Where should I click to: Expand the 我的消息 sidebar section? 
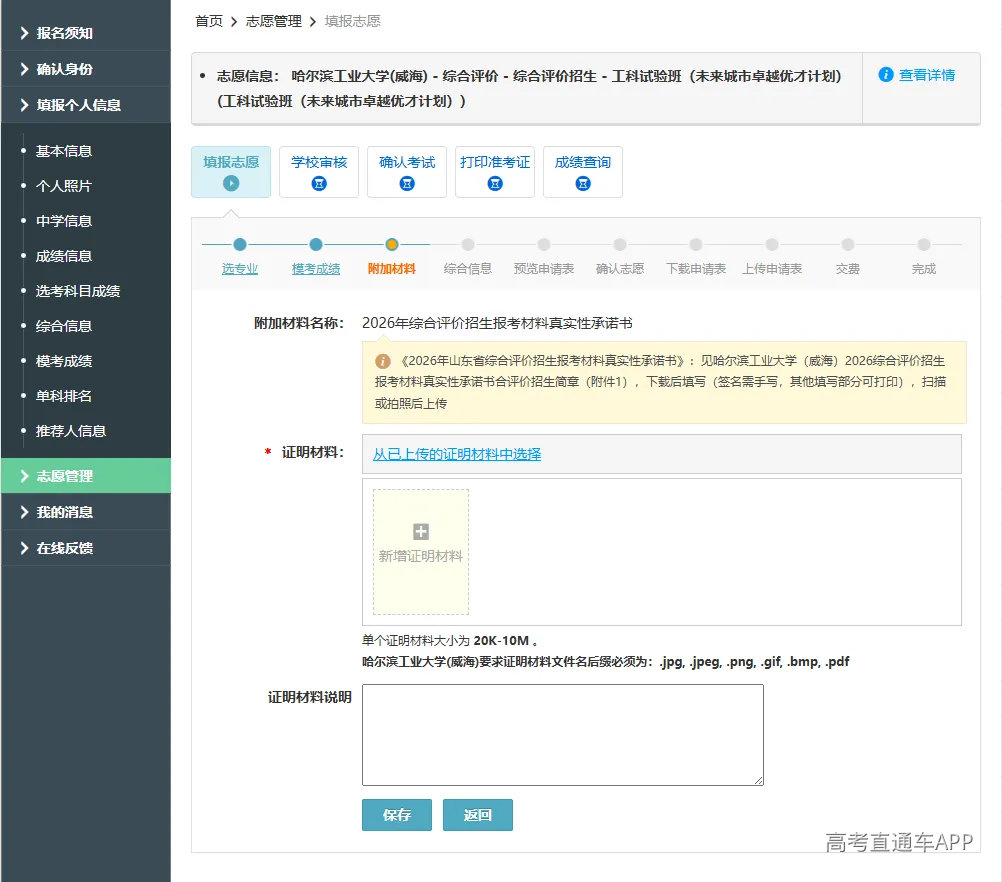pyautogui.click(x=86, y=512)
